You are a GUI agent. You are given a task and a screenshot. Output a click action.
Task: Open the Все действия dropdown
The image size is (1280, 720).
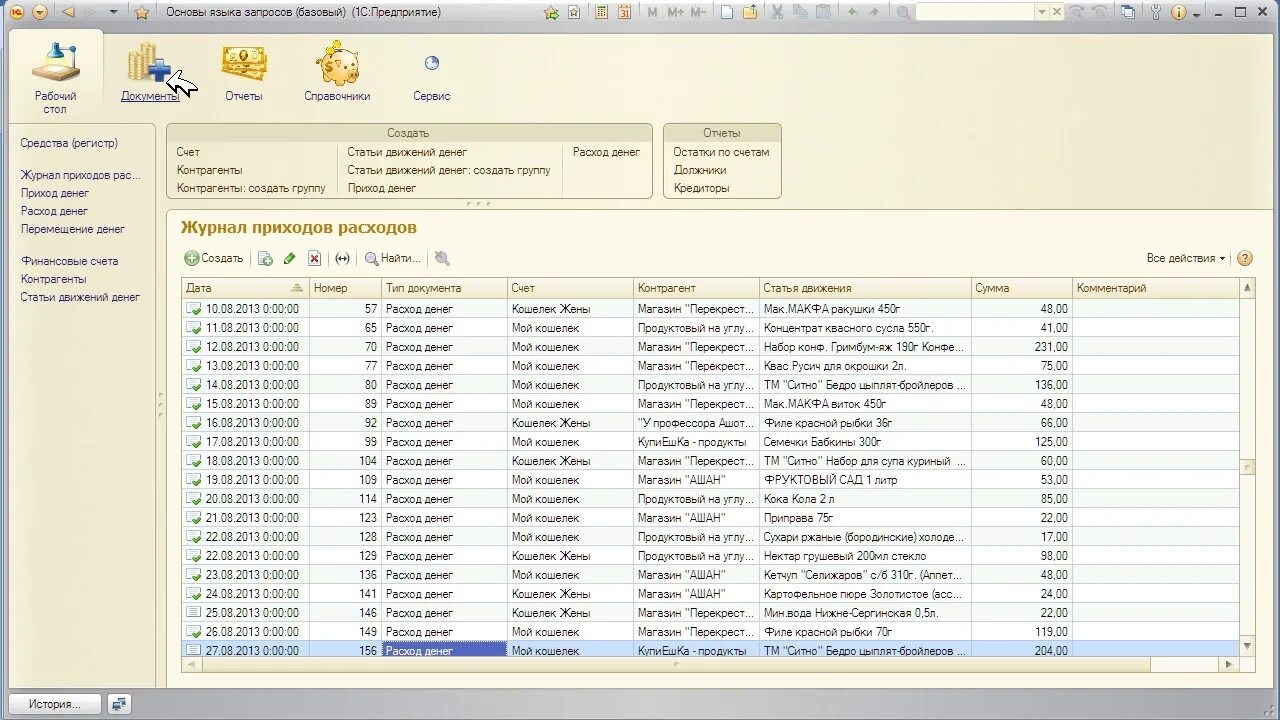point(1186,258)
